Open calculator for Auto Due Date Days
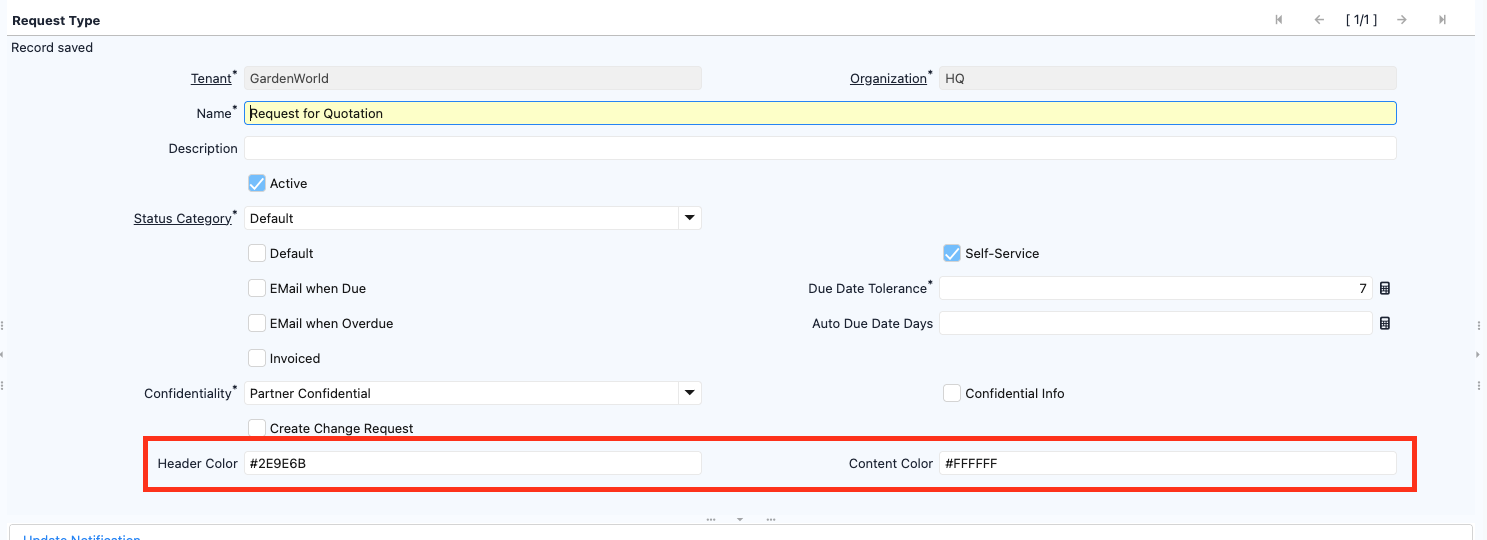The image size is (1487, 540). 1385,323
